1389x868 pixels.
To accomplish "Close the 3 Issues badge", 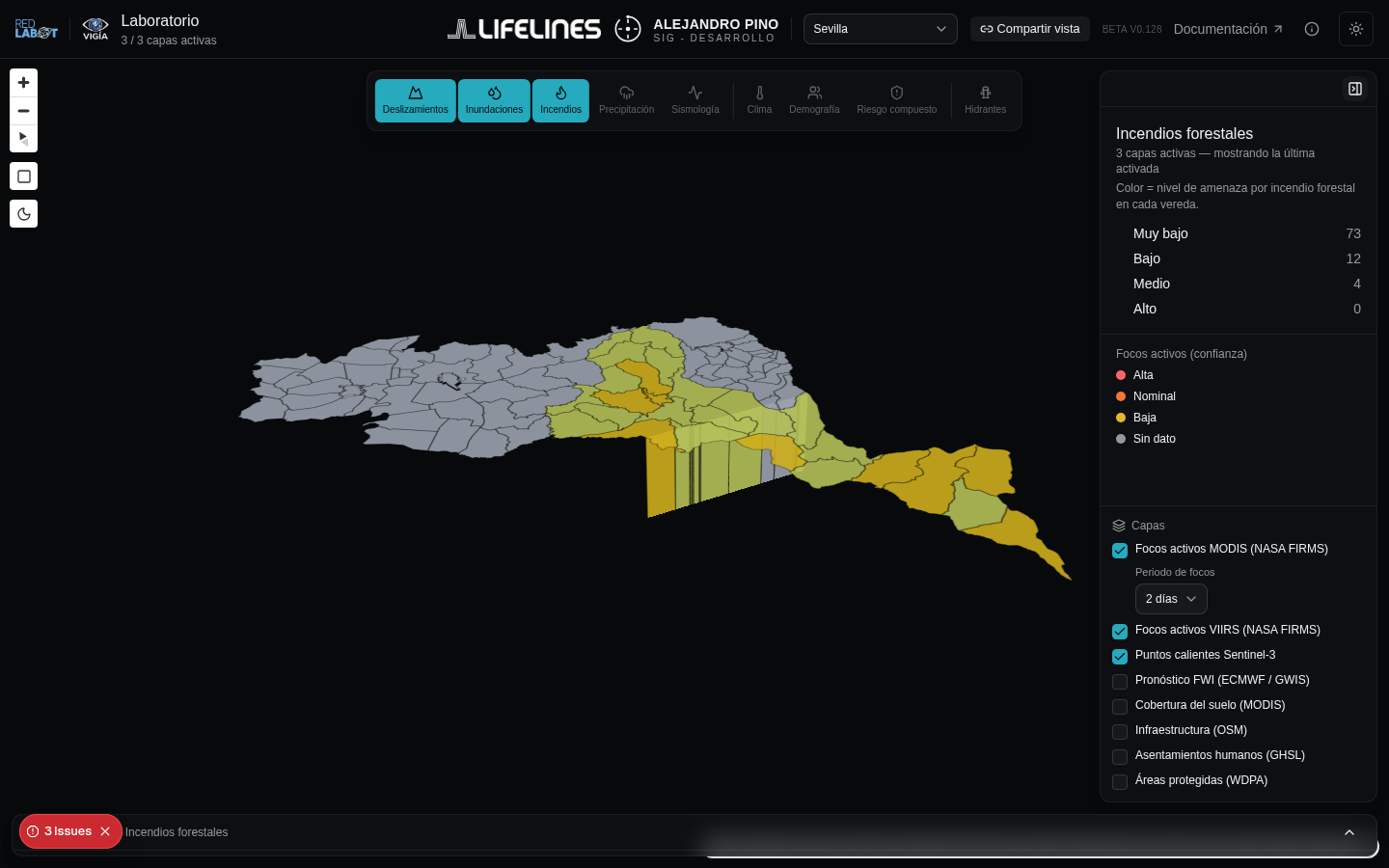I will (x=105, y=831).
